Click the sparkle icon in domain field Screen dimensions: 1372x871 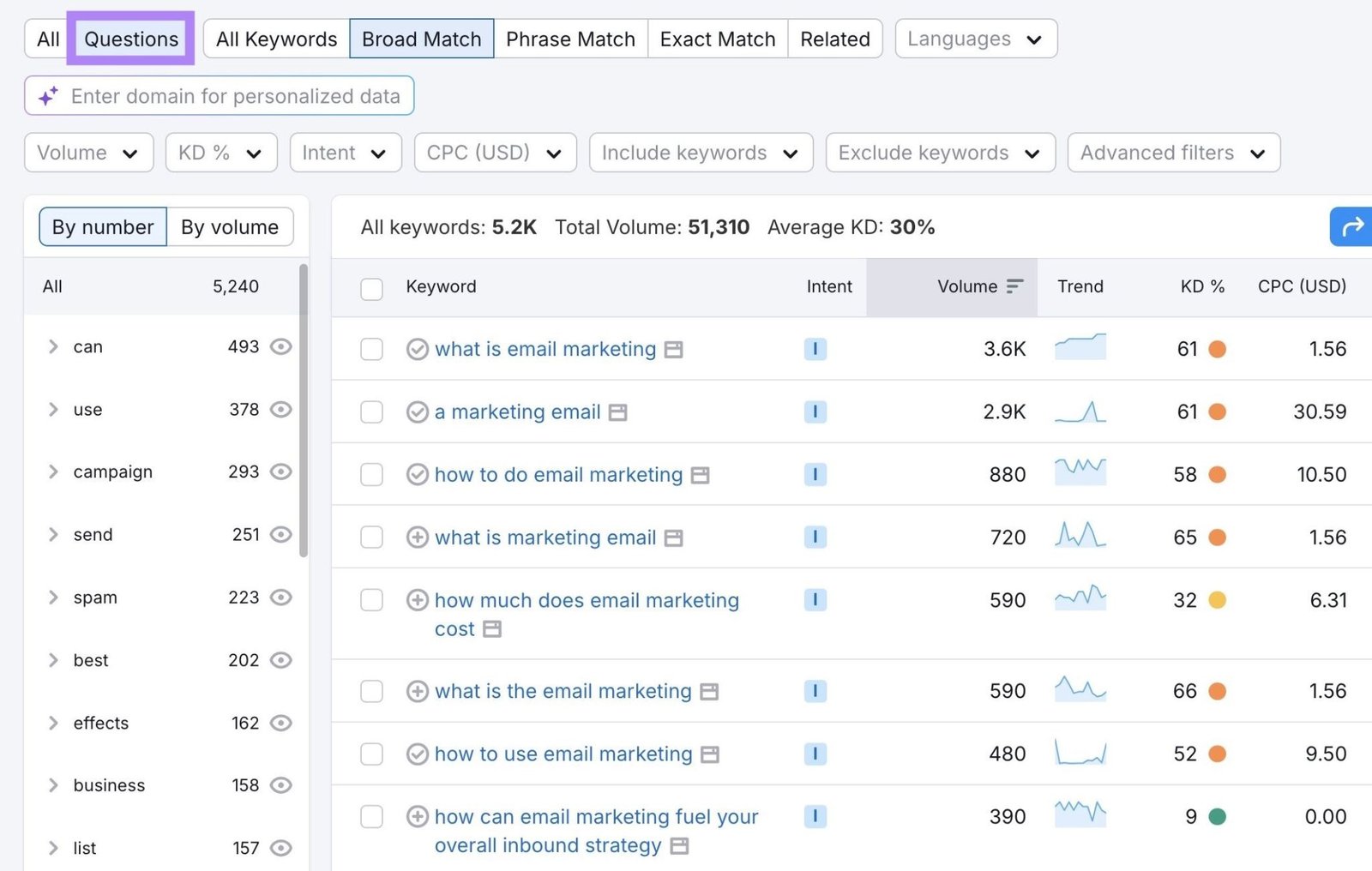pos(48,96)
